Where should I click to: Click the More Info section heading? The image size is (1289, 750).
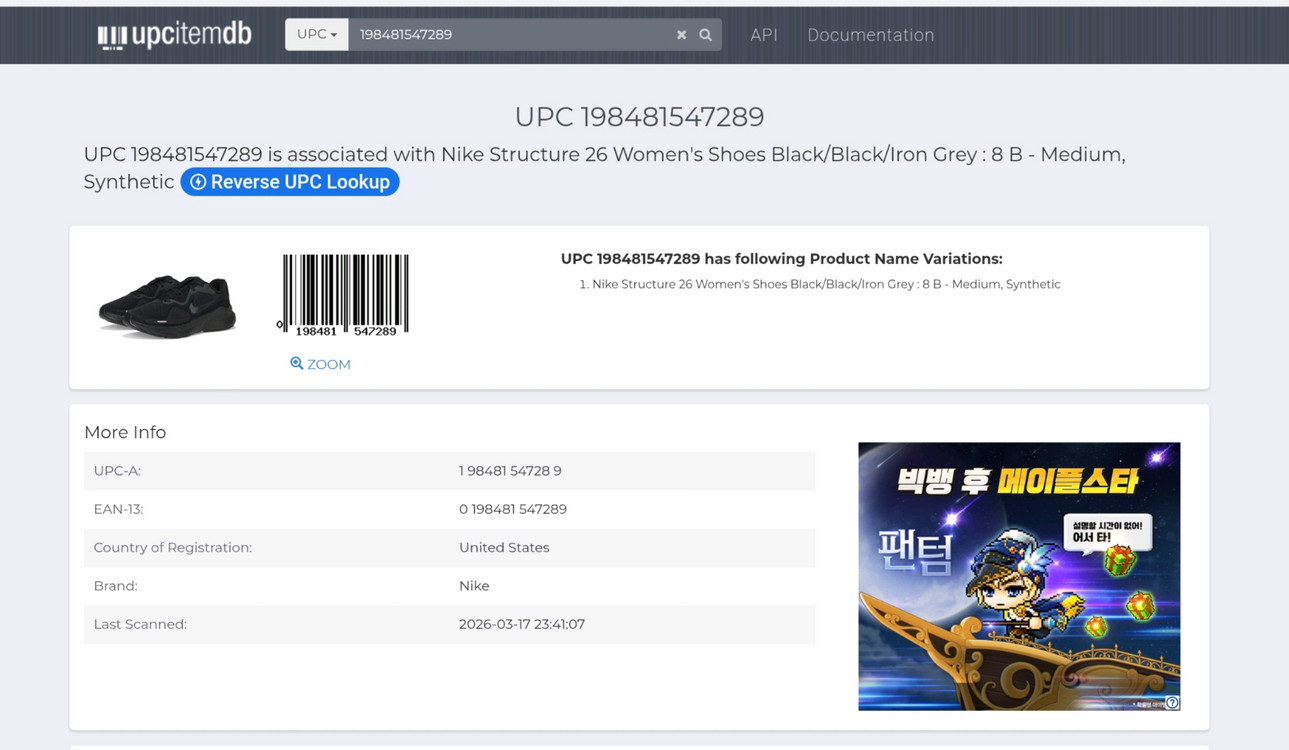pos(125,432)
